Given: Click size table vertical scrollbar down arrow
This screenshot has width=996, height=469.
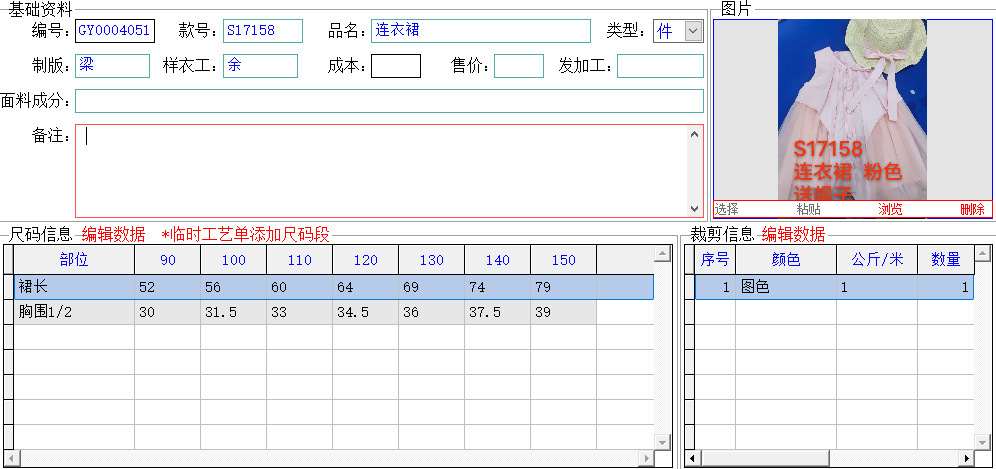Looking at the screenshot, I should 663,442.
